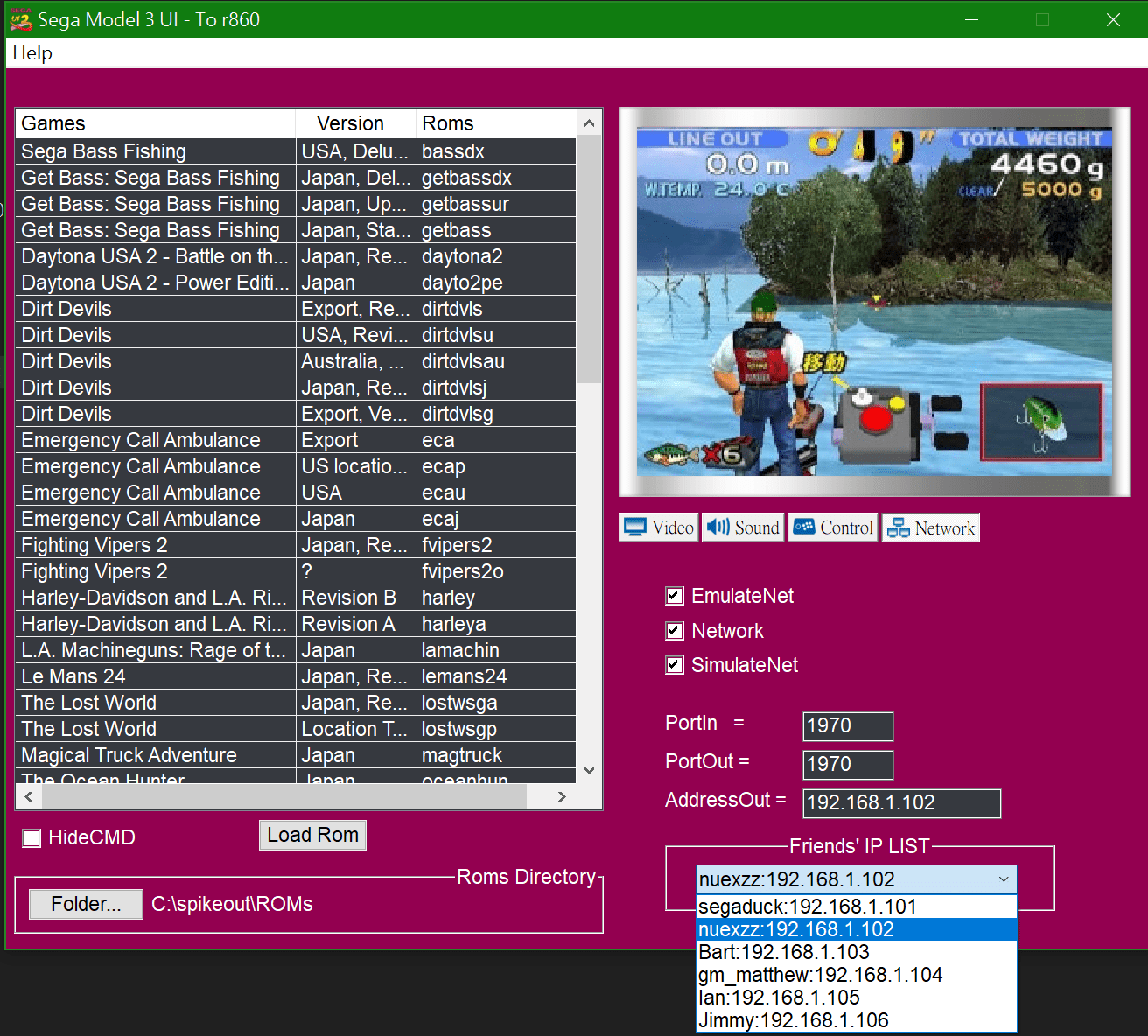1148x1036 pixels.
Task: Select Ian:192.168.1.105 in dropdown
Action: tap(857, 997)
